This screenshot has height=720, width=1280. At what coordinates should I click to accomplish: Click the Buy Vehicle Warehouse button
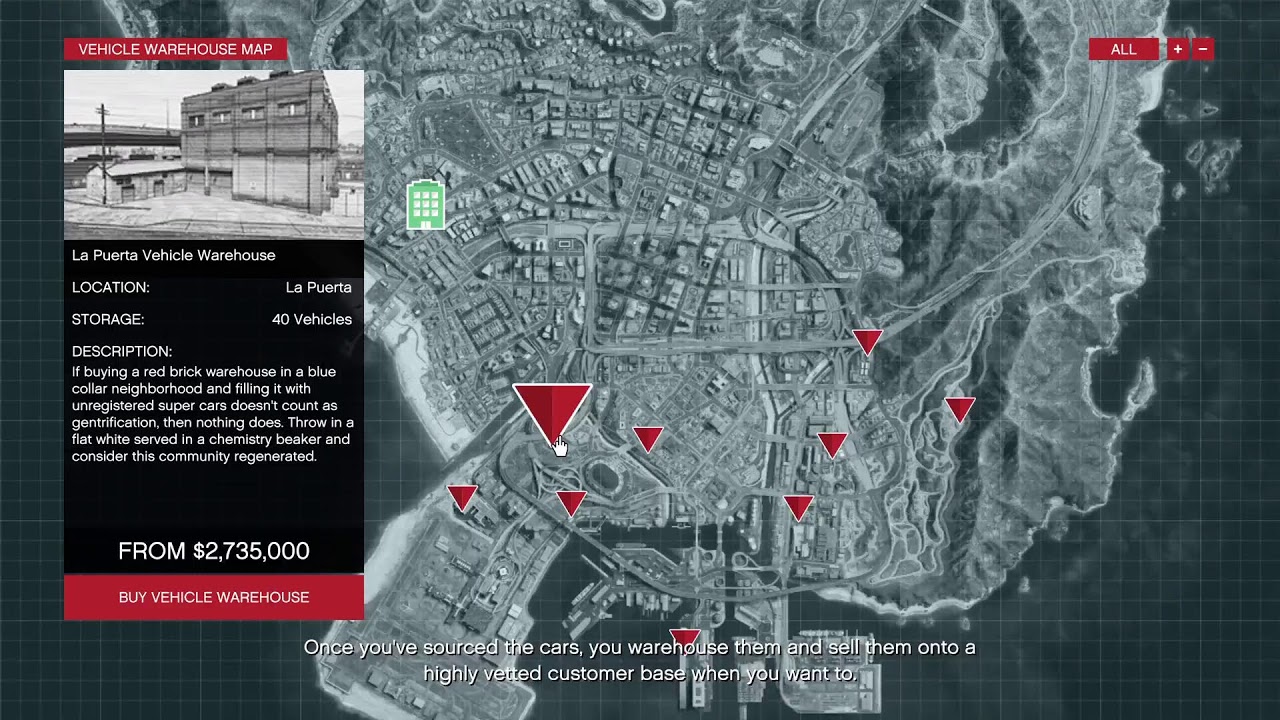(x=214, y=597)
